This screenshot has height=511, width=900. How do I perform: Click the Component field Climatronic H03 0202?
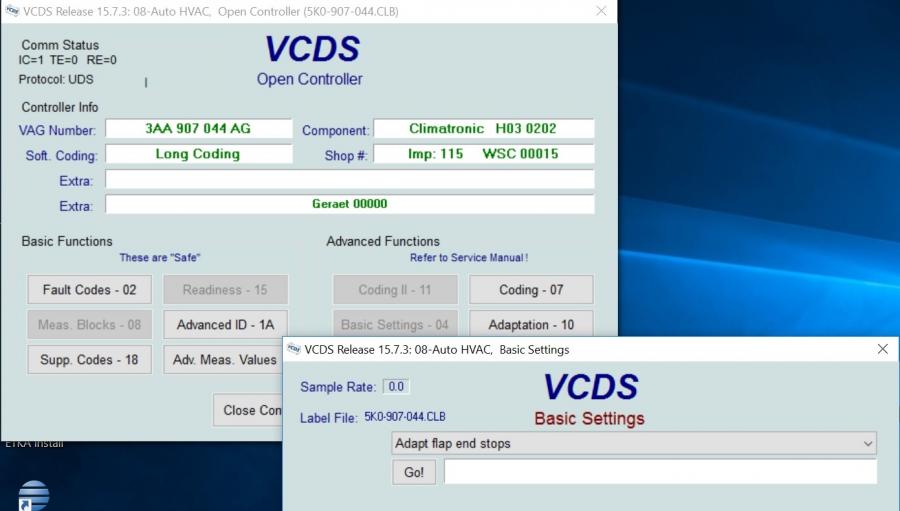click(x=484, y=129)
